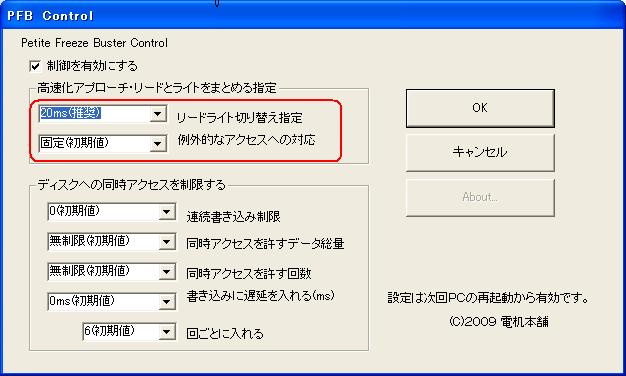Click the (C)2009 電机本舗 copyright text
Screen dimensions: 626x376
[x=499, y=322]
